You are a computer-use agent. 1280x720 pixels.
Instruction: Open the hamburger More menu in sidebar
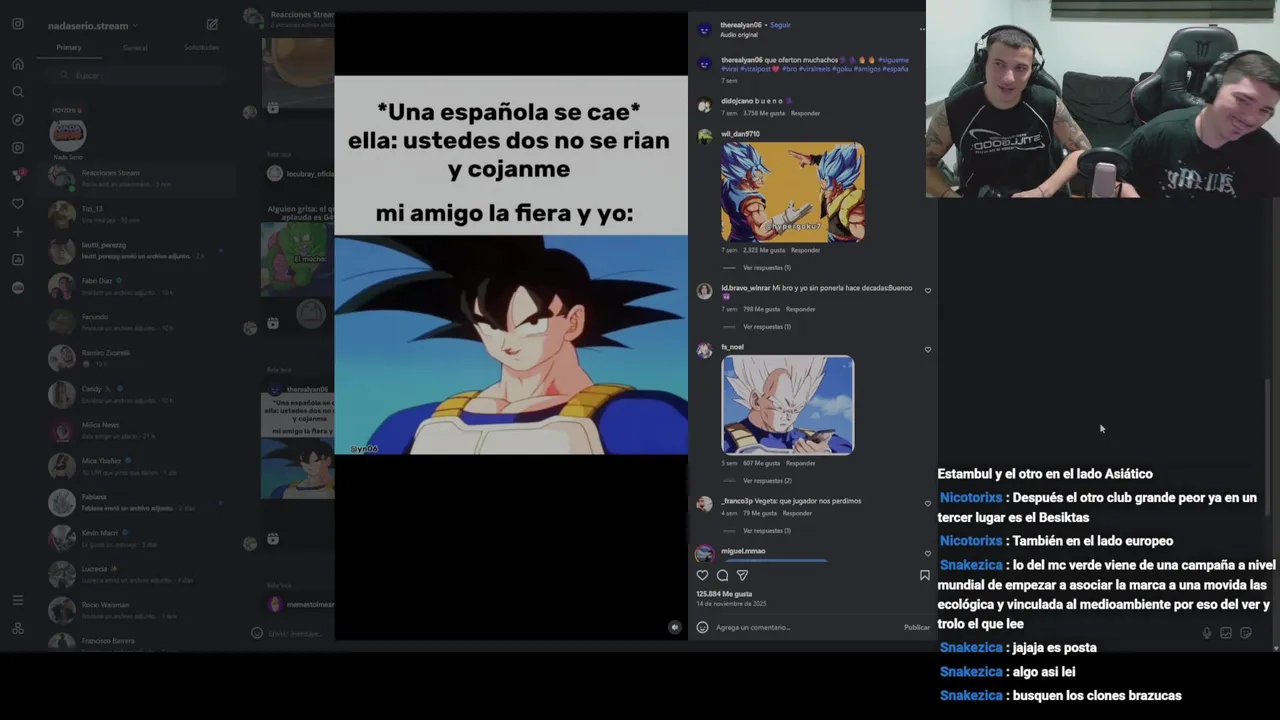point(18,600)
